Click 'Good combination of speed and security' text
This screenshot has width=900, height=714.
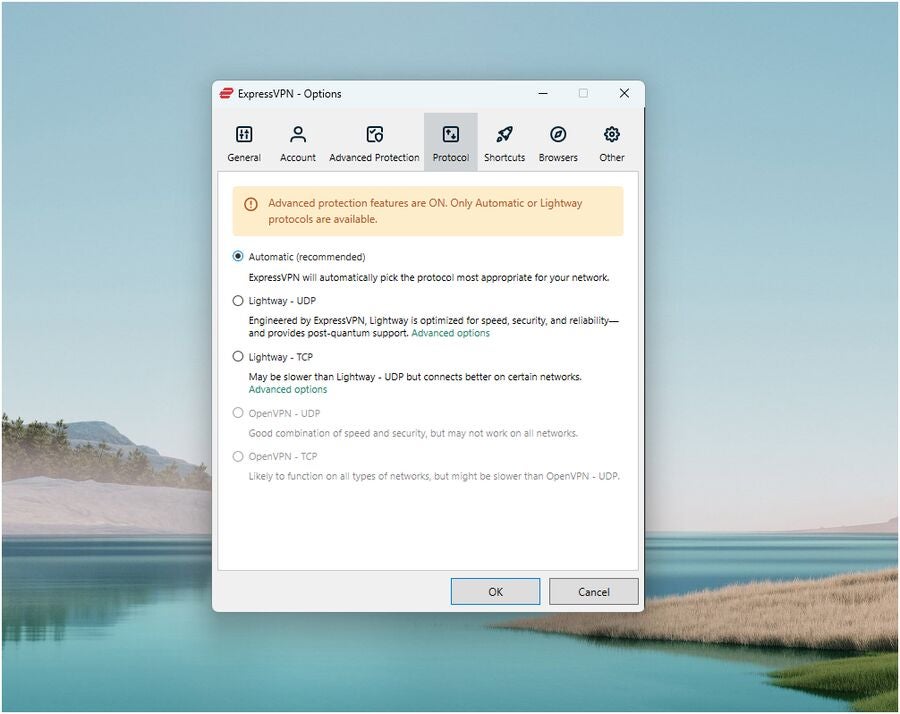413,433
